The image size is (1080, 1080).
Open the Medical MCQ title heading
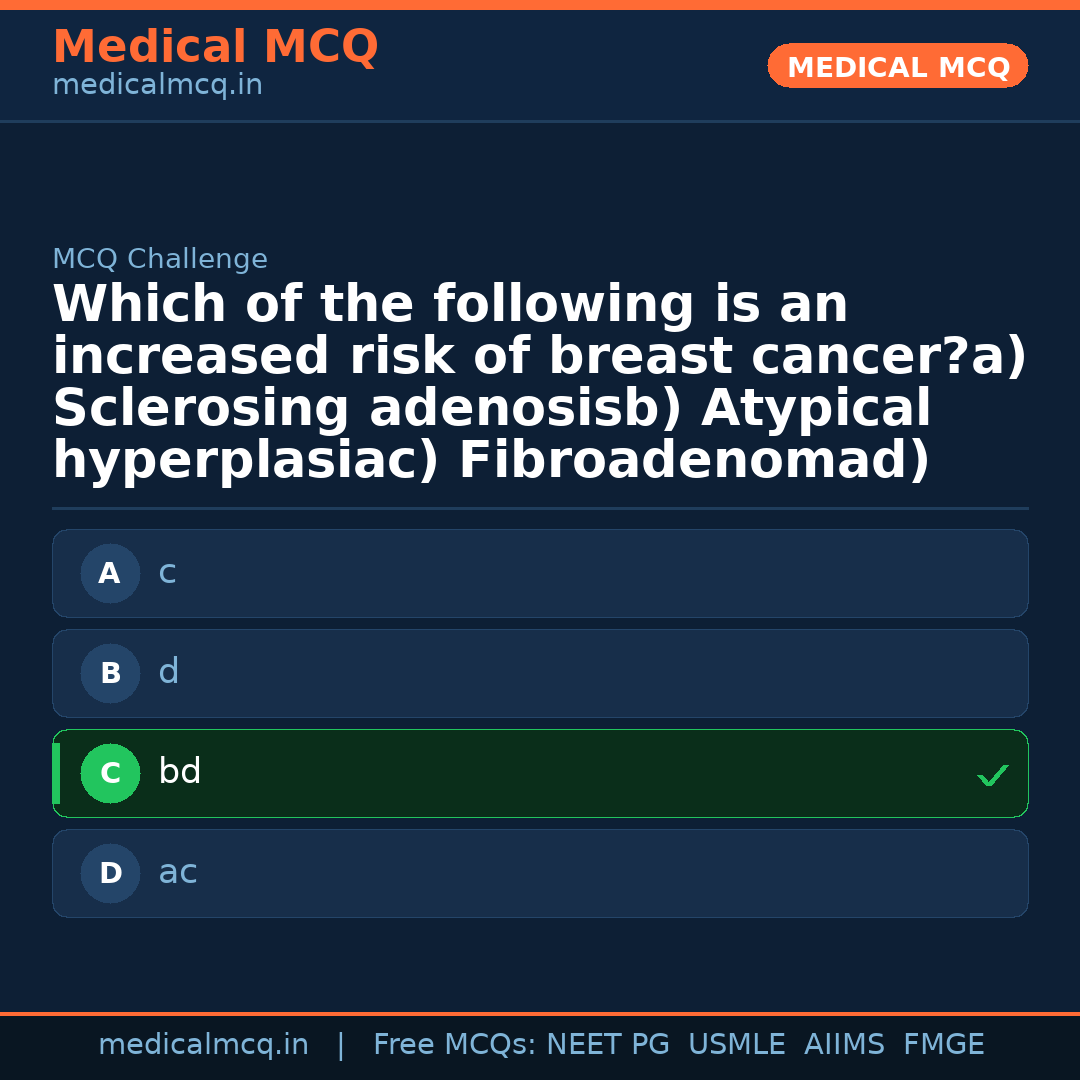tap(215, 47)
